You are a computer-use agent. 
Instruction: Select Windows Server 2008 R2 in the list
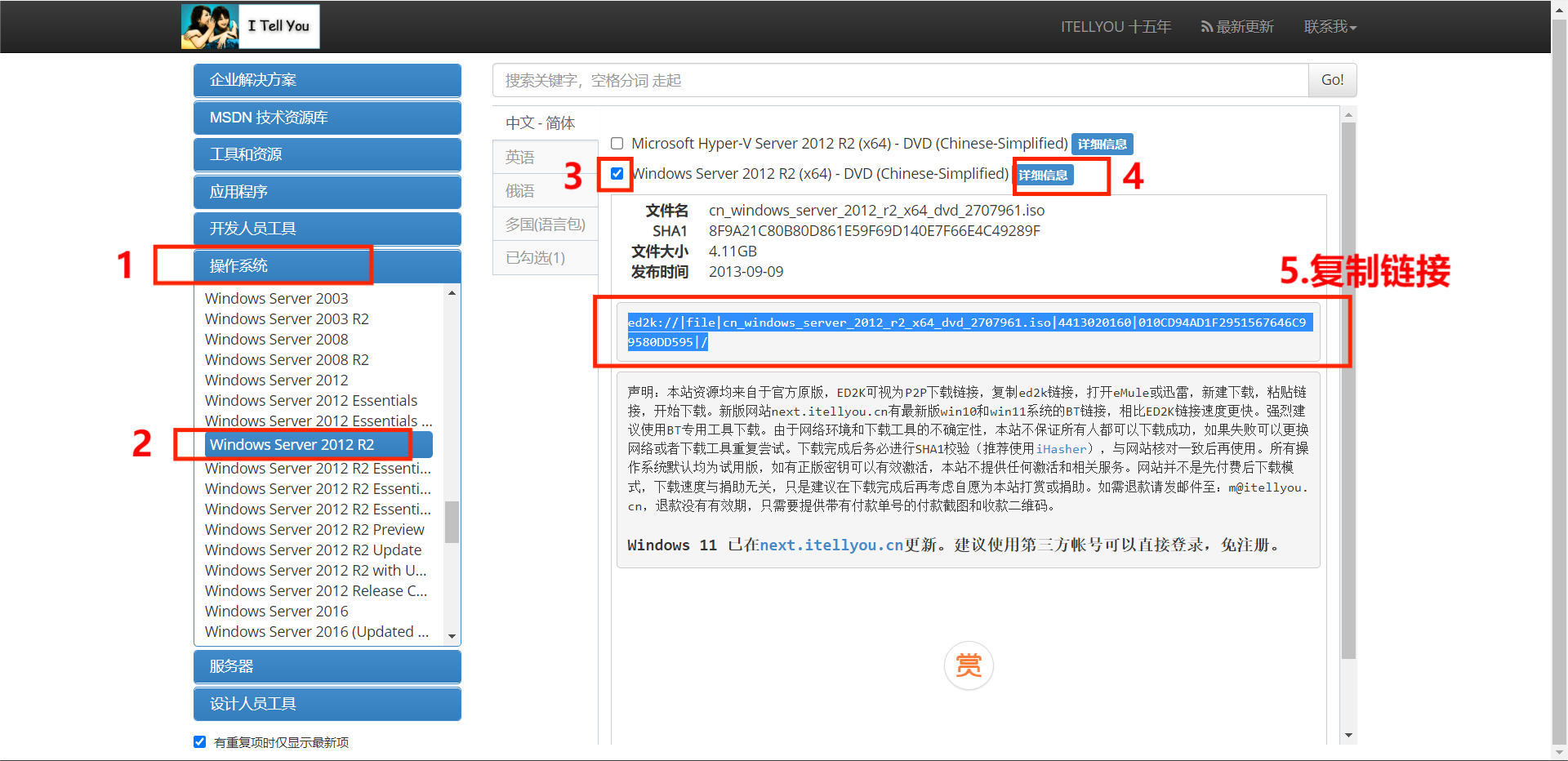[x=287, y=359]
